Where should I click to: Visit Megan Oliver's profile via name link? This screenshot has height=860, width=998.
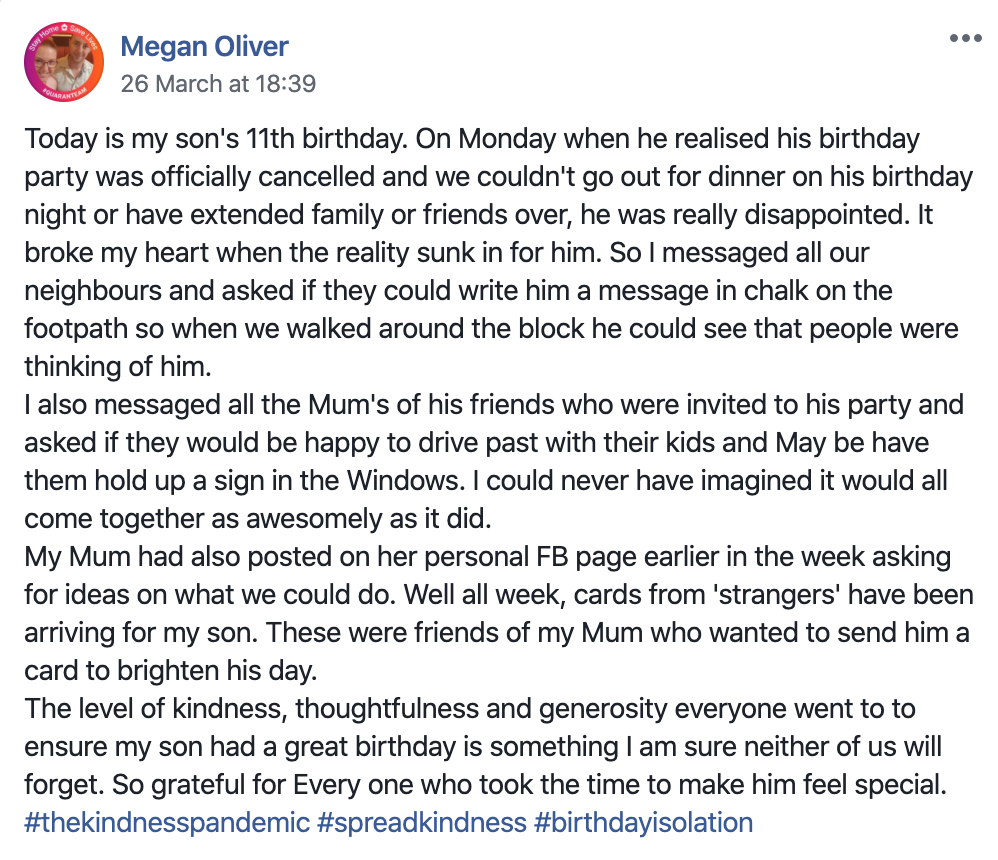pos(204,46)
